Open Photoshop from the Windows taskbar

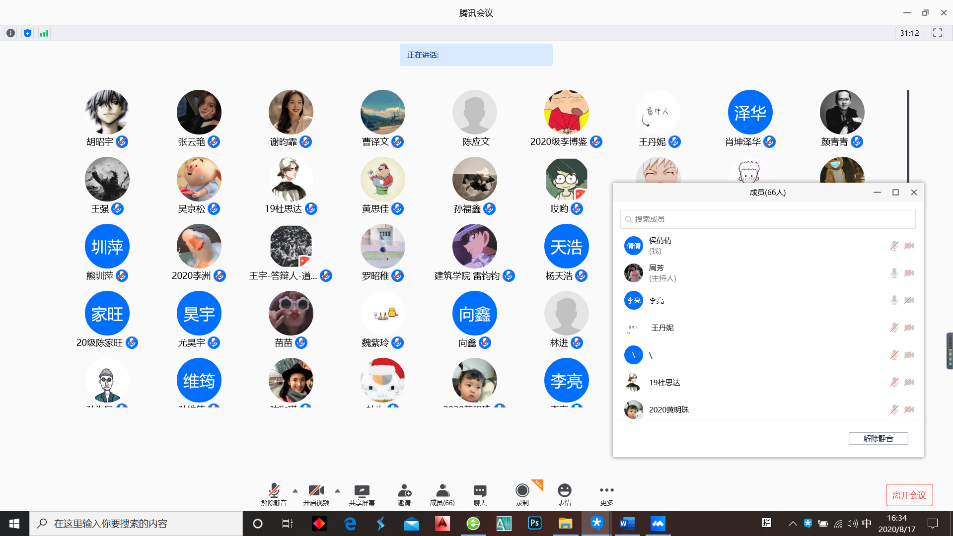pos(534,523)
